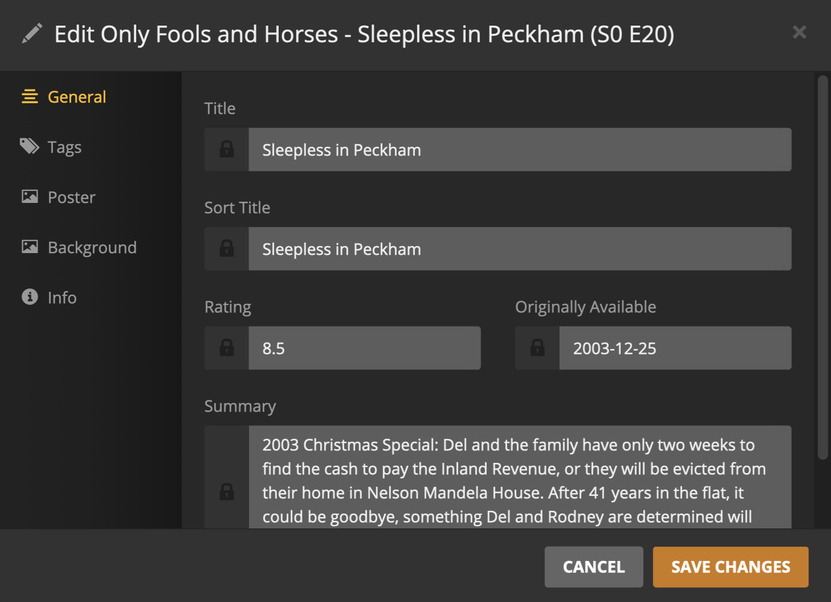Click the Cancel button

[x=593, y=567]
